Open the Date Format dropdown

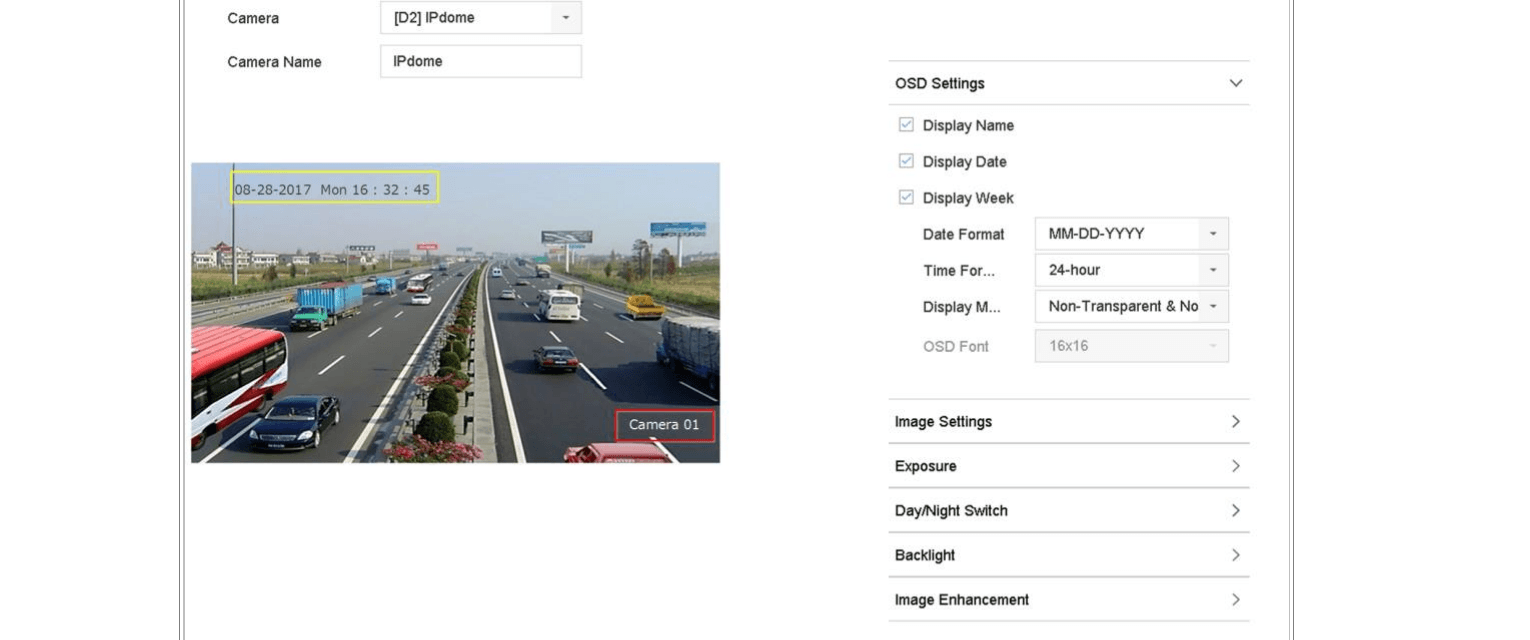click(x=1131, y=234)
